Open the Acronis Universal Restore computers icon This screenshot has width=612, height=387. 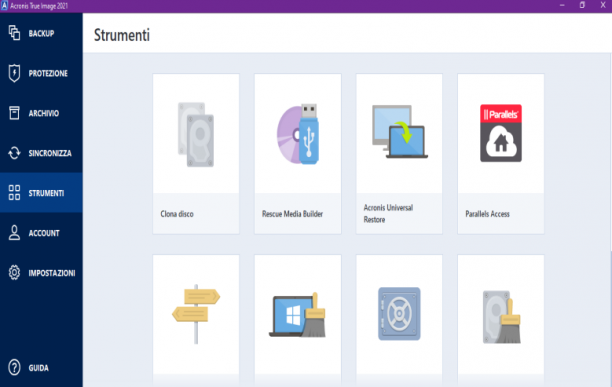[399, 132]
